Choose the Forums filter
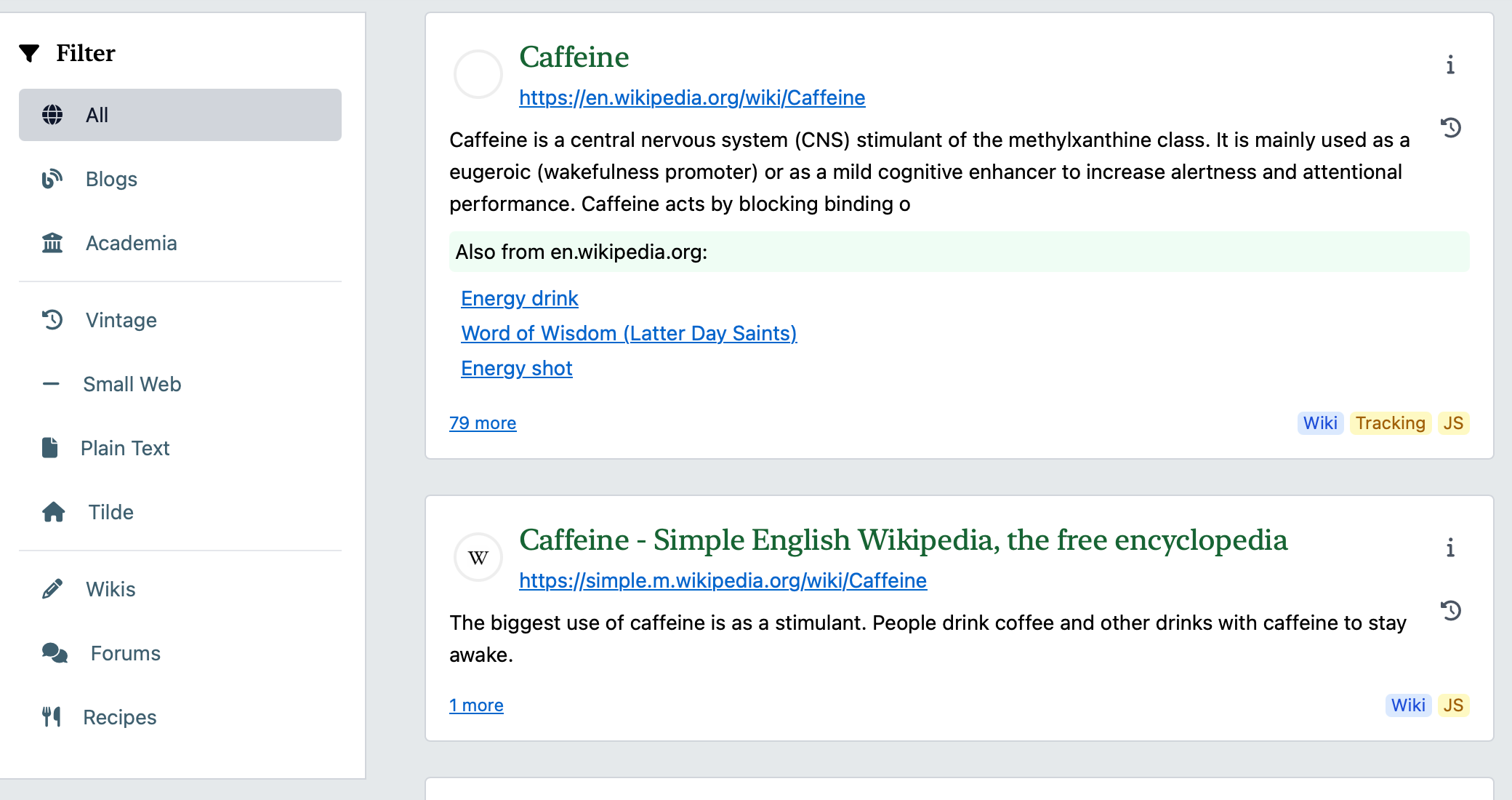This screenshot has height=800, width=1512. [x=180, y=653]
